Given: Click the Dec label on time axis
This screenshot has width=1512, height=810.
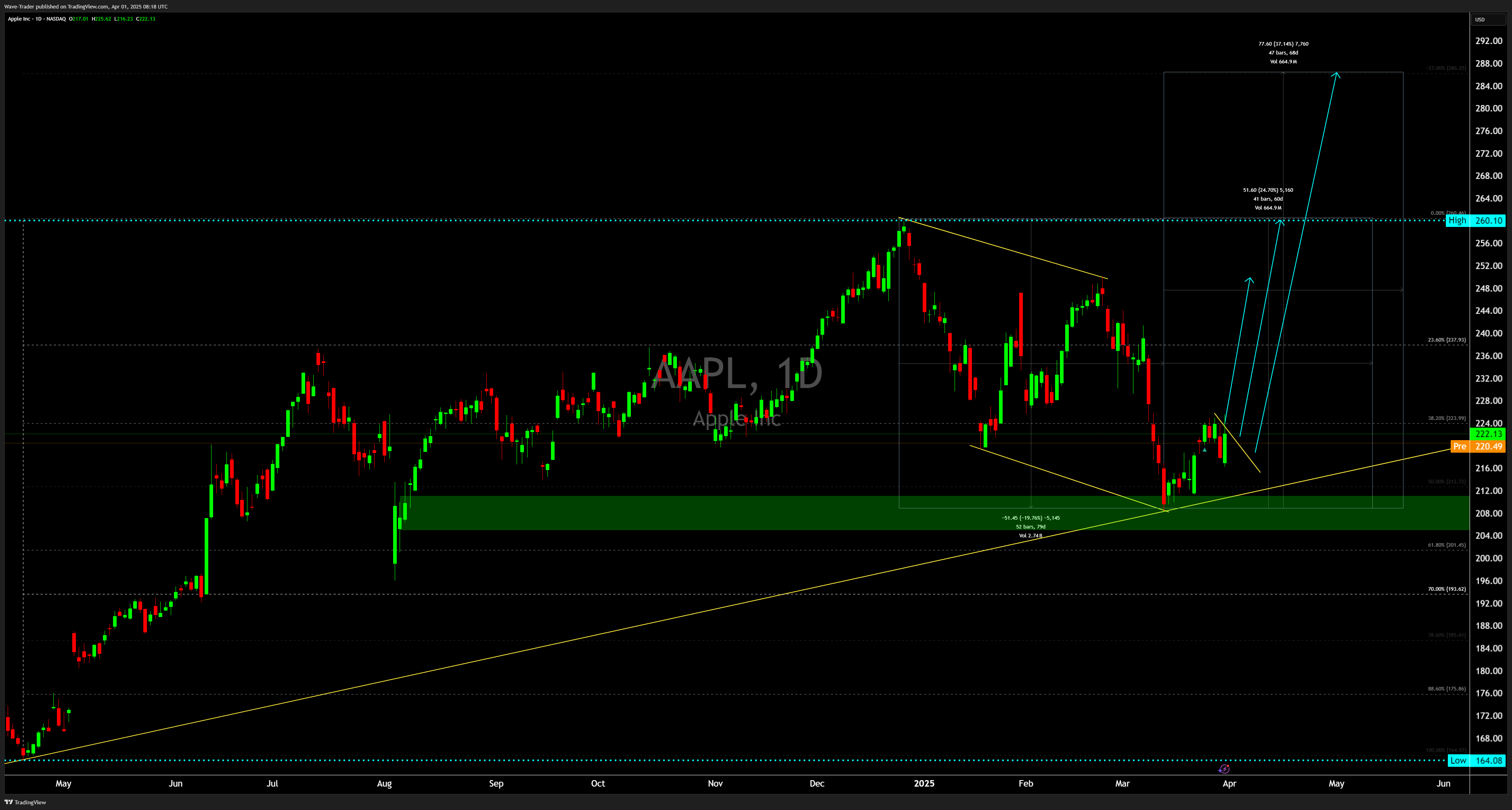Looking at the screenshot, I should (817, 783).
